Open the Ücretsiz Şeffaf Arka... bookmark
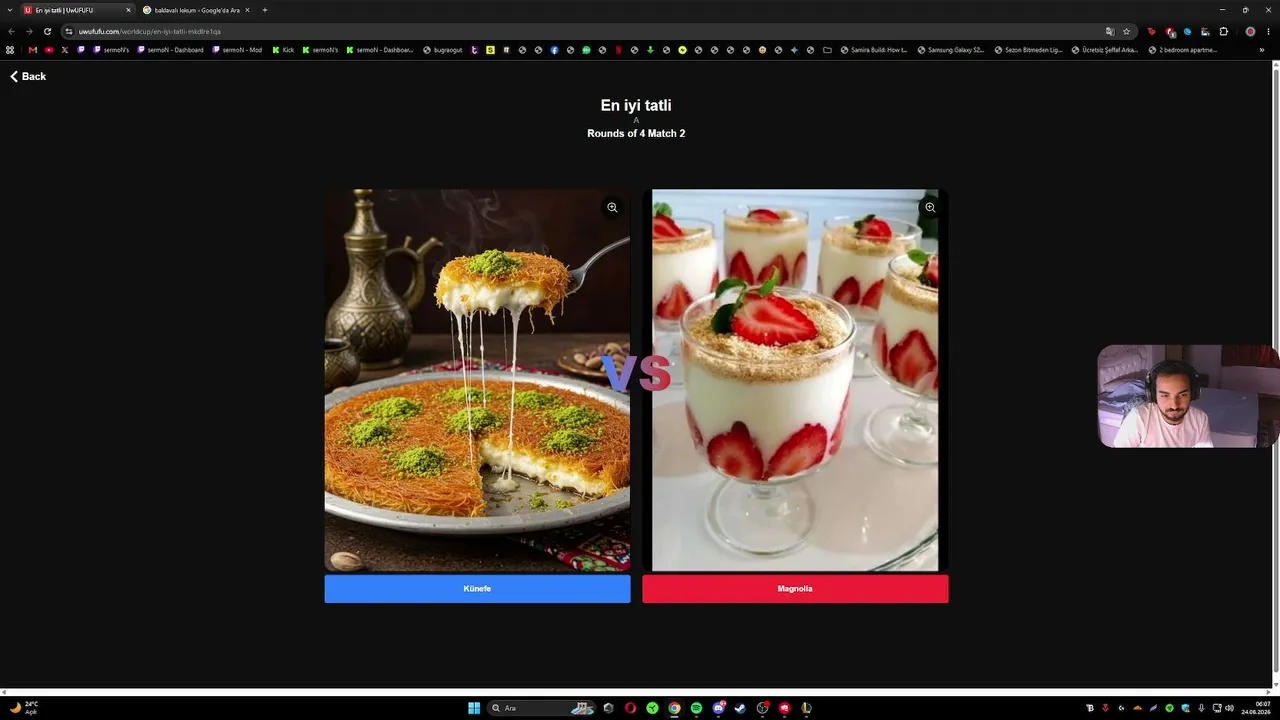 1105,50
